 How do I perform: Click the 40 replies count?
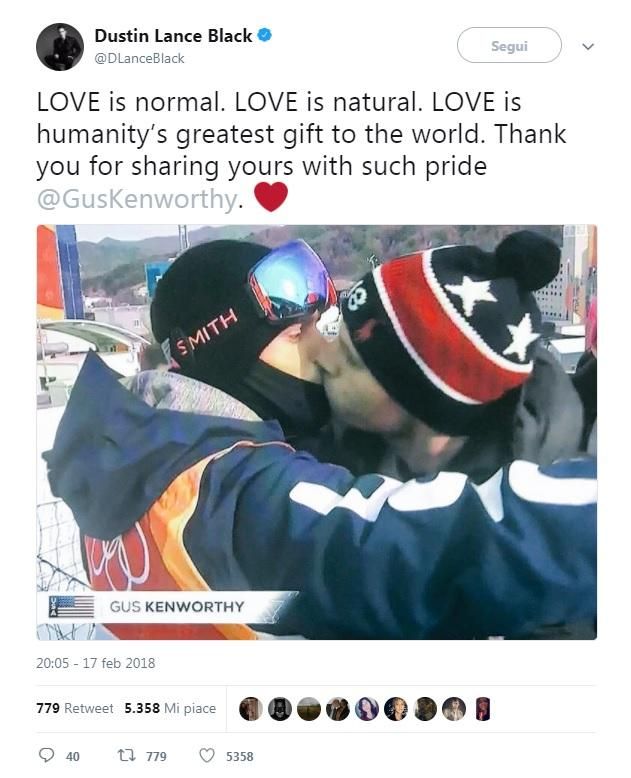72,756
